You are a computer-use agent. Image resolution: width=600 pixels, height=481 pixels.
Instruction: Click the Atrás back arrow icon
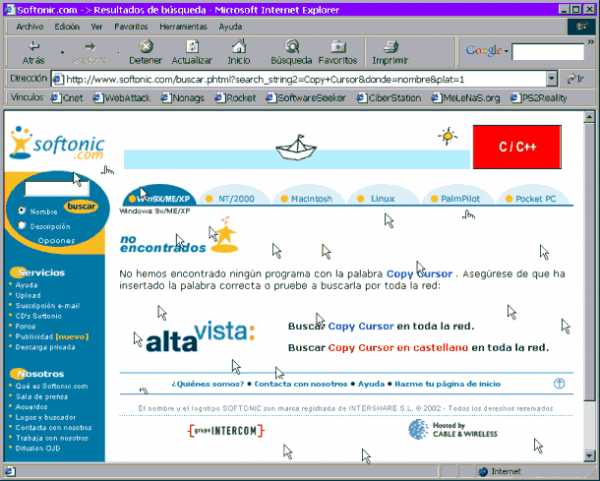35,46
